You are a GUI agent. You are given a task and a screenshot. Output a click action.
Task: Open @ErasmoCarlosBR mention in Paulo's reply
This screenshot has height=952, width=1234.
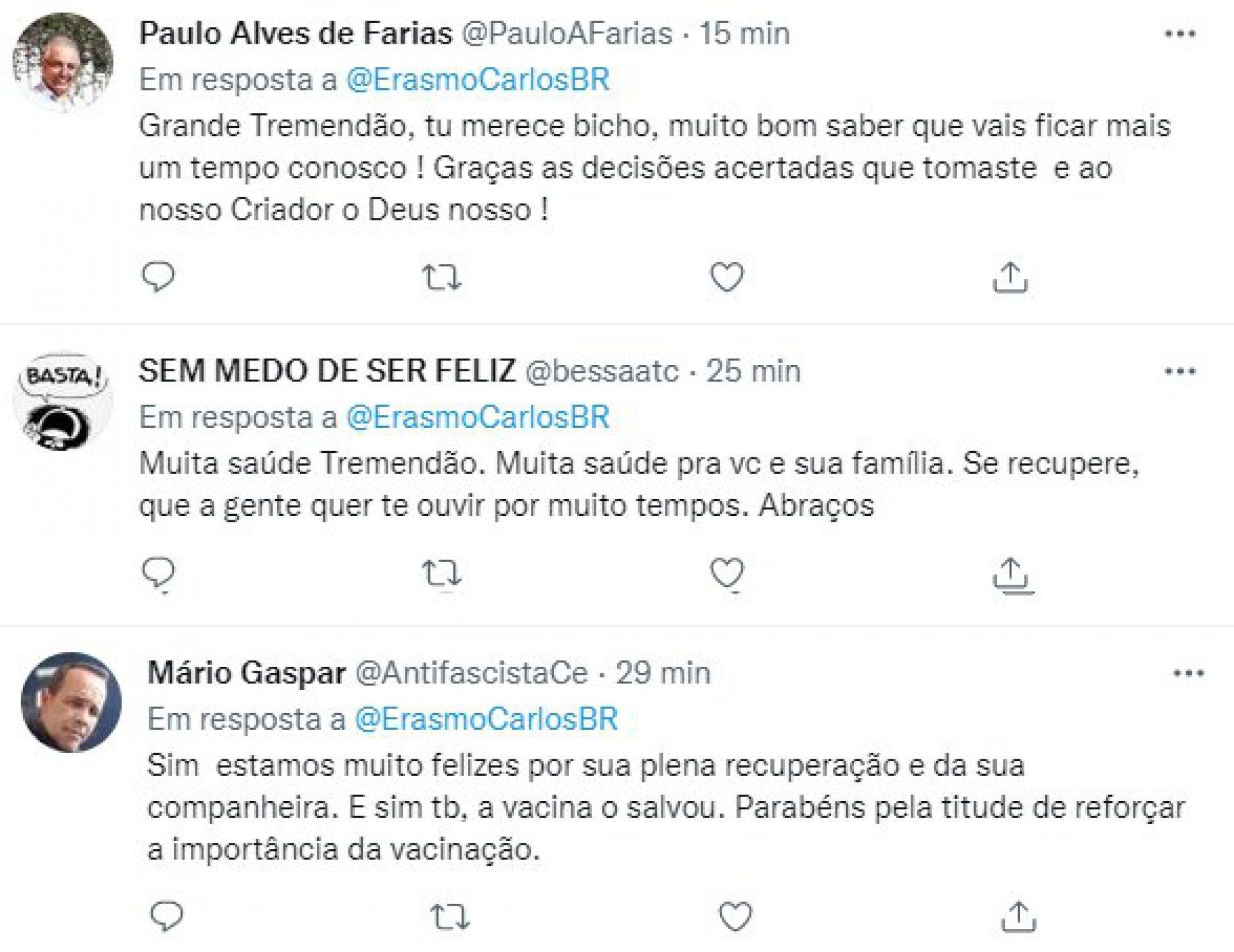pyautogui.click(x=478, y=80)
